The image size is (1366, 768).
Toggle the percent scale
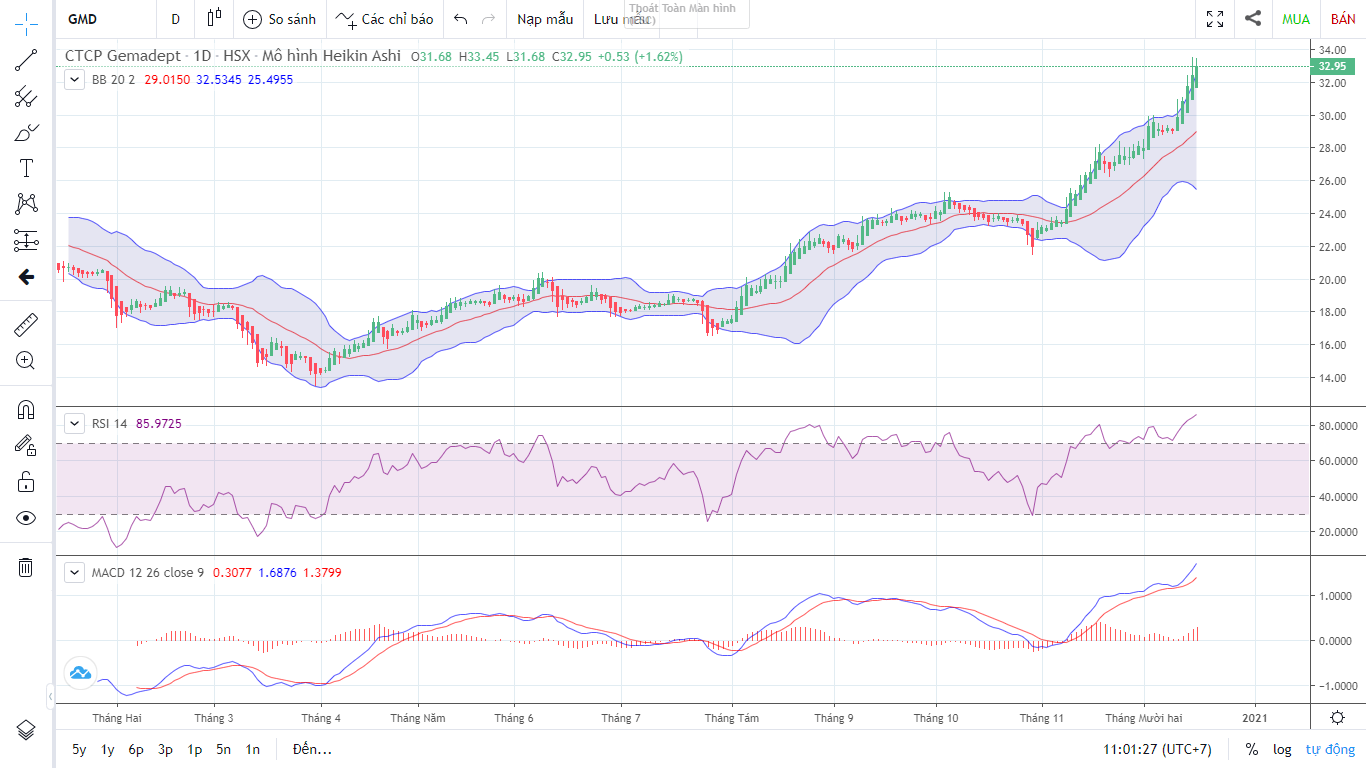1252,749
